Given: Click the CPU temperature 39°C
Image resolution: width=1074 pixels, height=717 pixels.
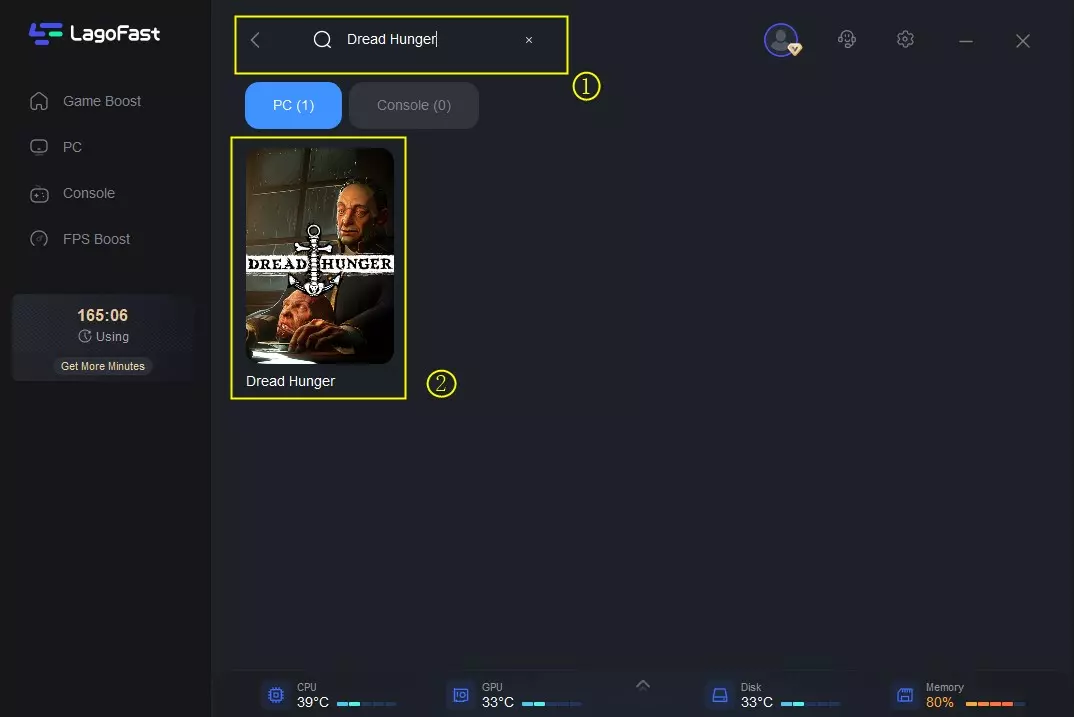Looking at the screenshot, I should 313,703.
